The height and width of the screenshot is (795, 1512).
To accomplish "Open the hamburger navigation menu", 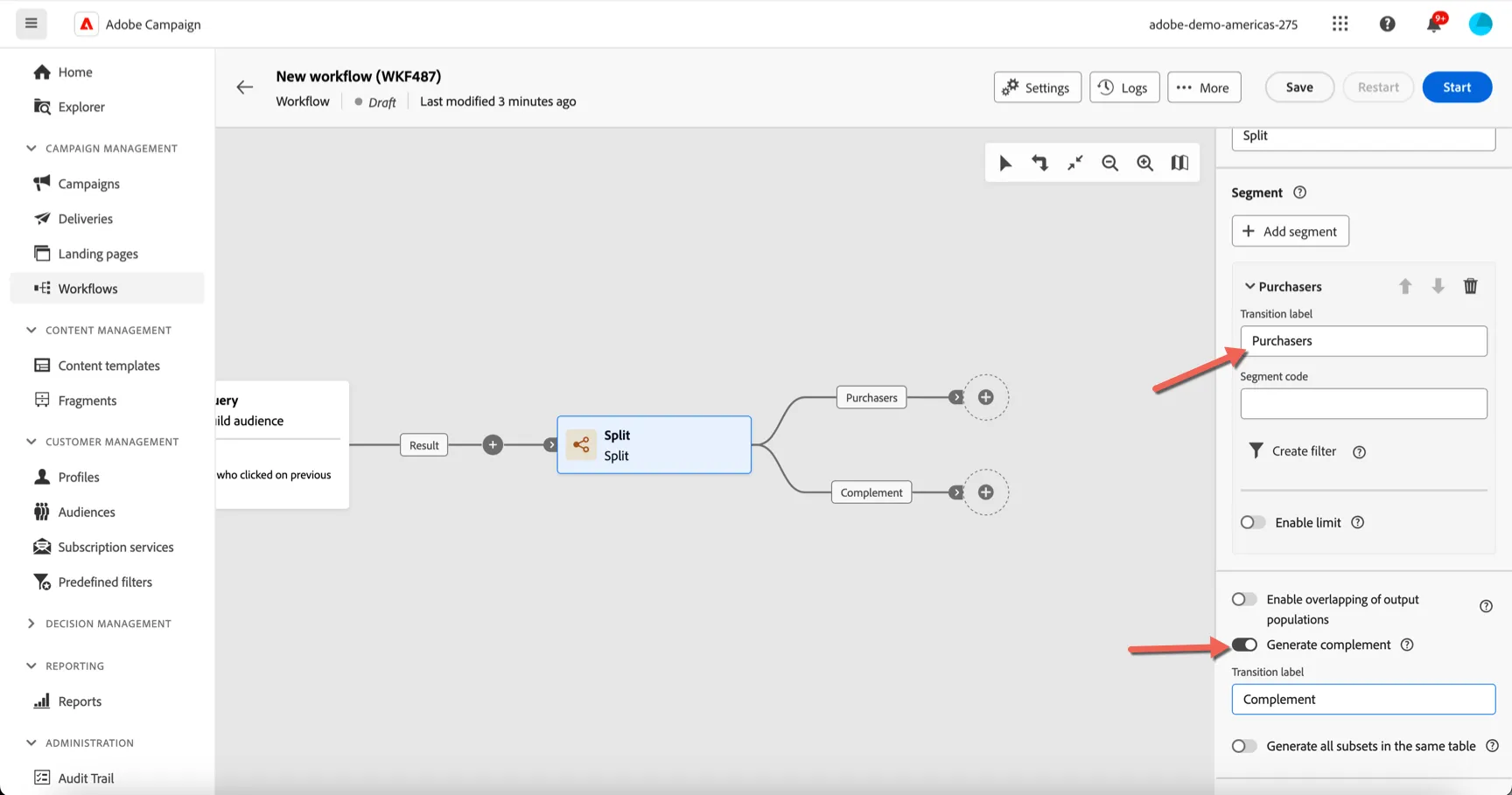I will (x=31, y=24).
